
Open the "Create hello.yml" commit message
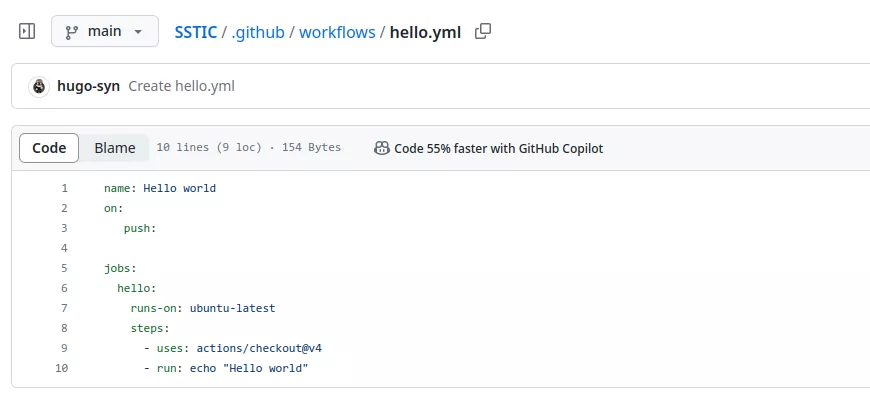coord(181,86)
